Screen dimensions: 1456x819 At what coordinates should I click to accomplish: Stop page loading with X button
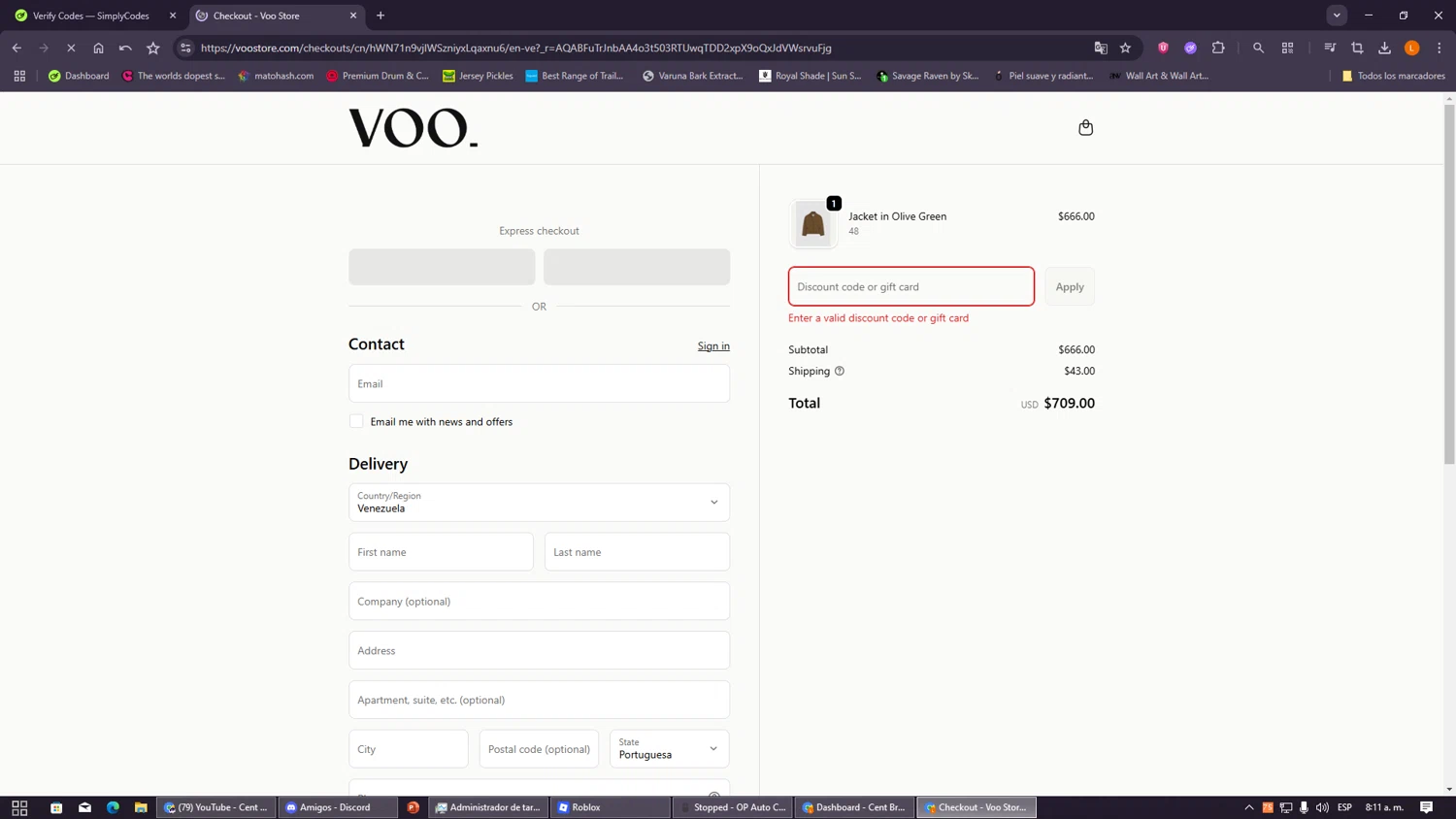[71, 48]
